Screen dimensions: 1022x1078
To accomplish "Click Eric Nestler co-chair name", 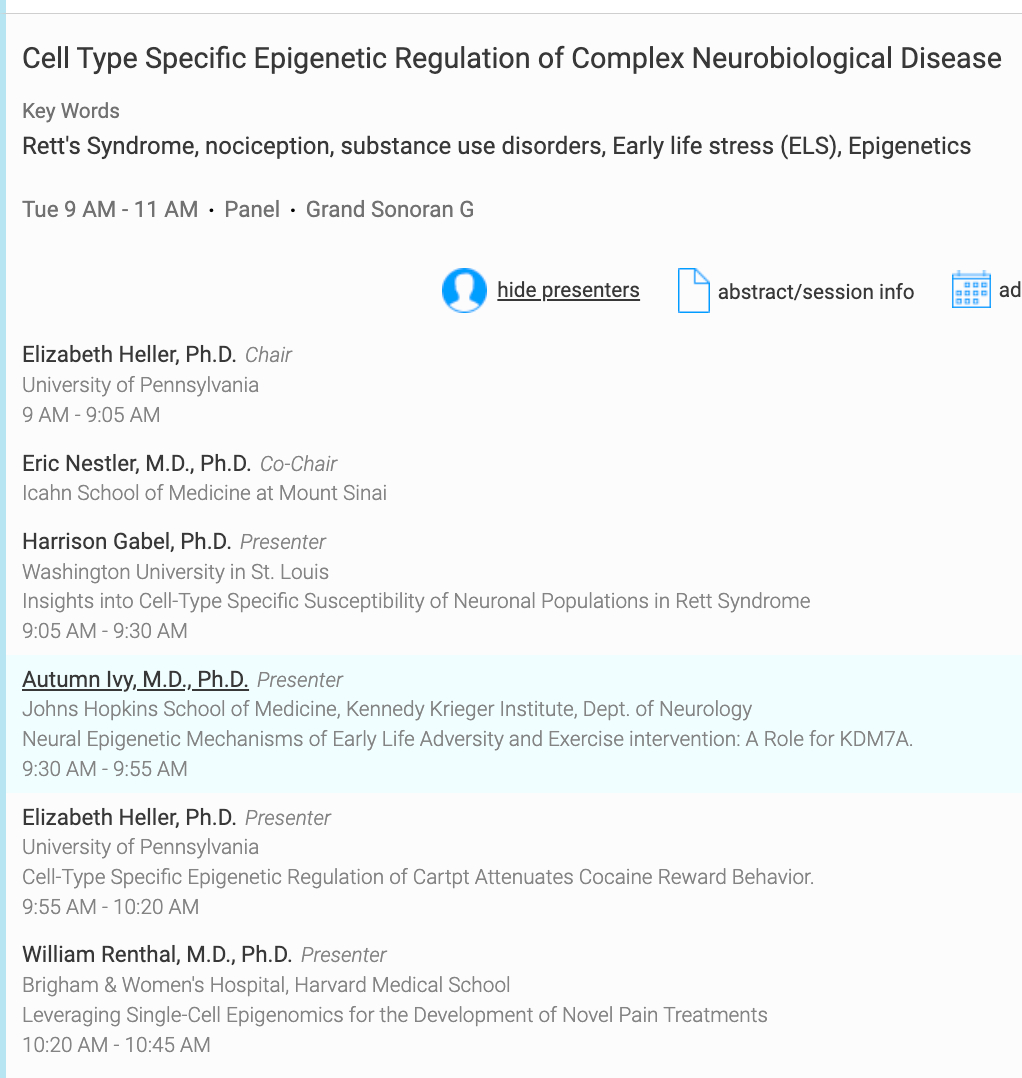I will (136, 464).
